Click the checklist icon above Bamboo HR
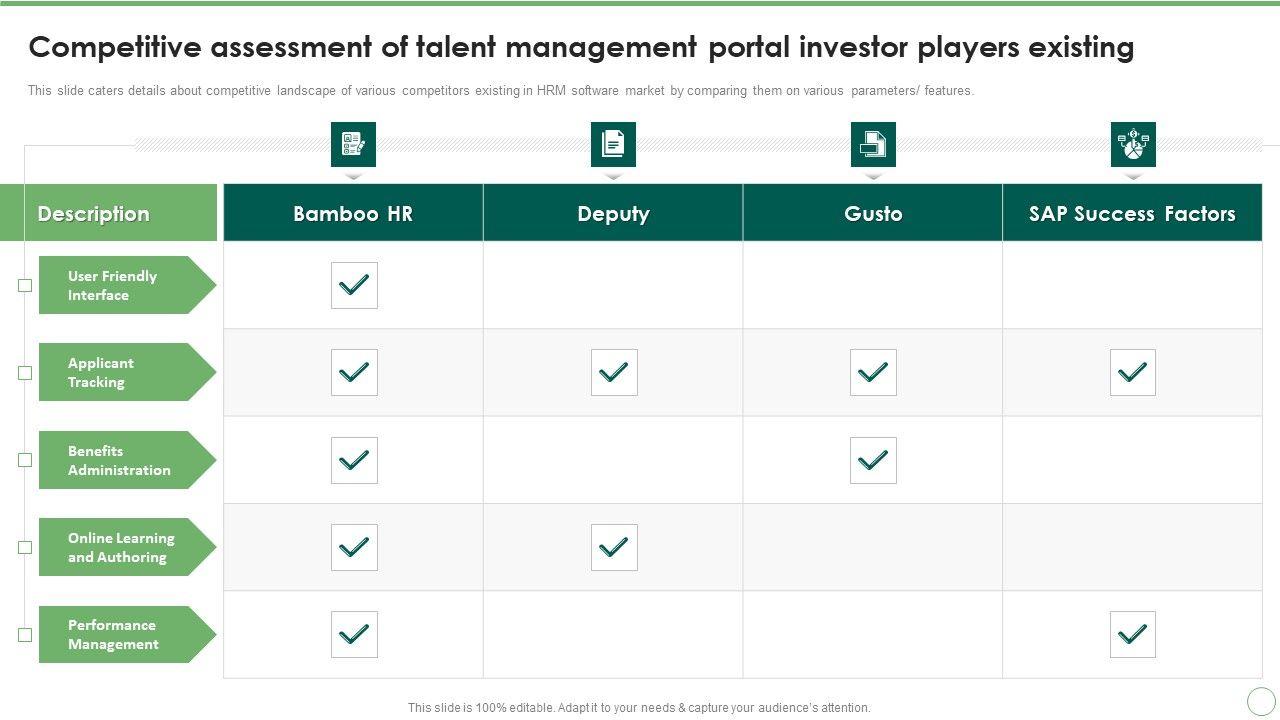Screen dimensions: 1280x720 353,144
